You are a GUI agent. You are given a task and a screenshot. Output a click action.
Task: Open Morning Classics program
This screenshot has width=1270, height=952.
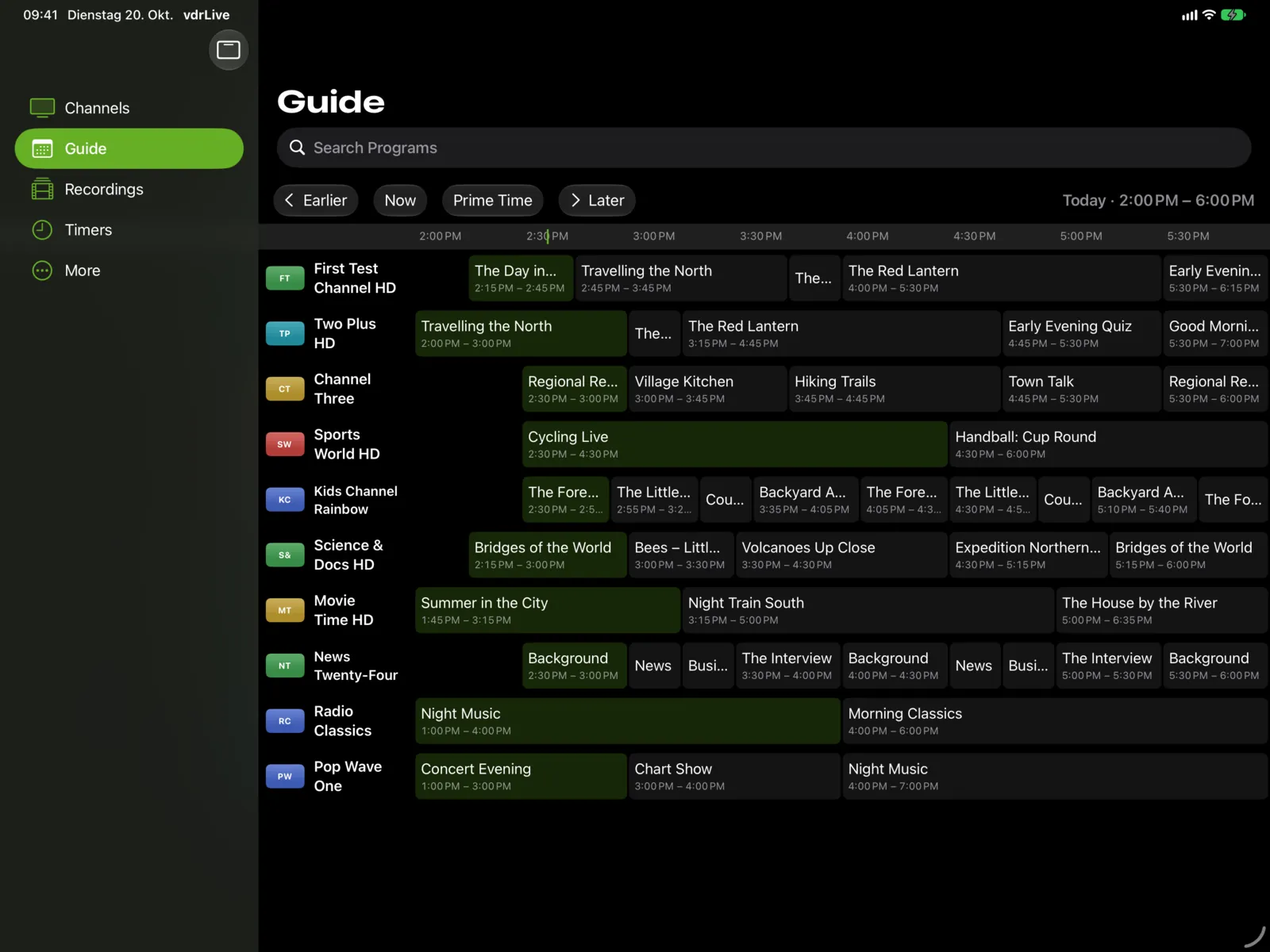[1056, 721]
